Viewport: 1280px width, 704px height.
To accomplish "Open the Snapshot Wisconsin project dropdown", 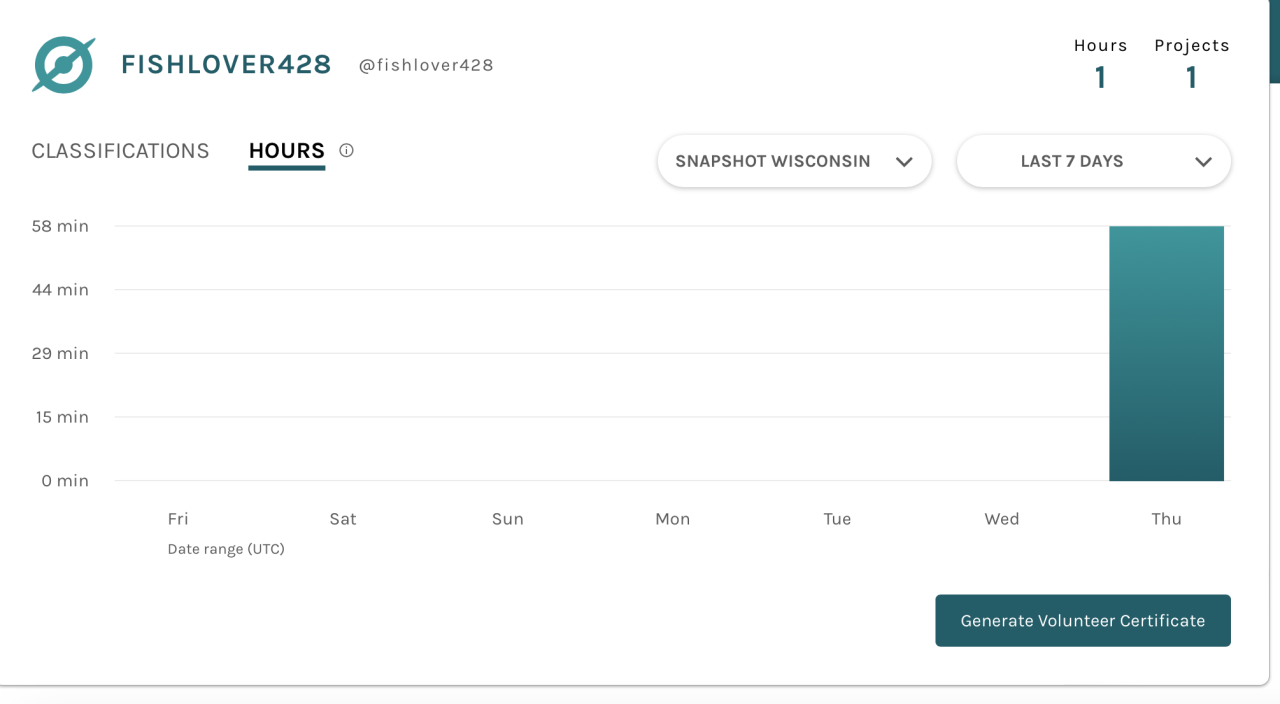I will coord(773,161).
